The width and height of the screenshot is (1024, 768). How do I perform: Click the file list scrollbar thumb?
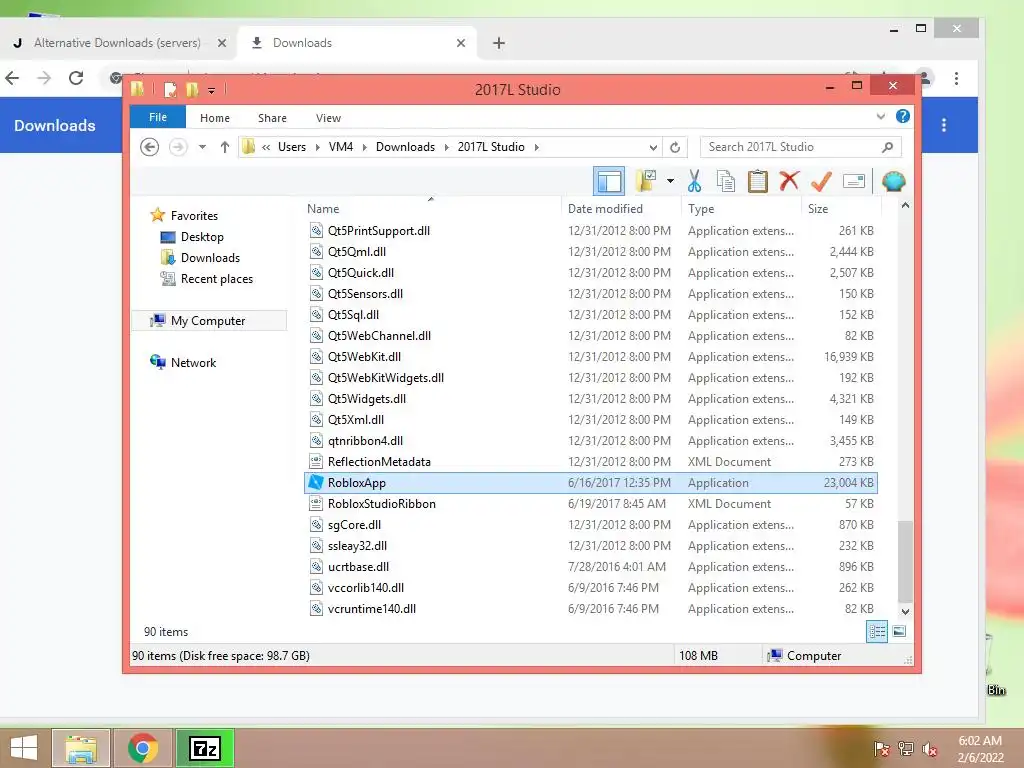click(904, 561)
